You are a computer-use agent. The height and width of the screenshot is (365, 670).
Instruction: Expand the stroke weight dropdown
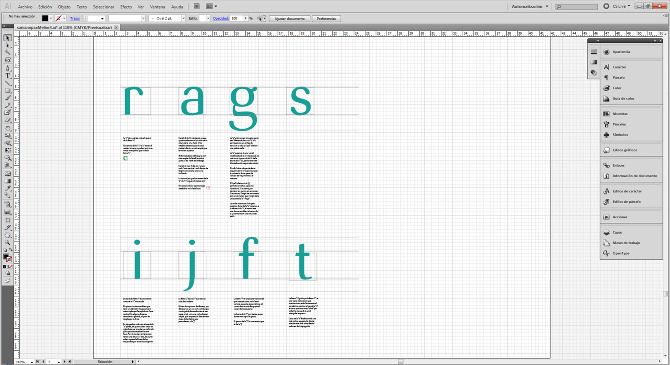tap(102, 19)
